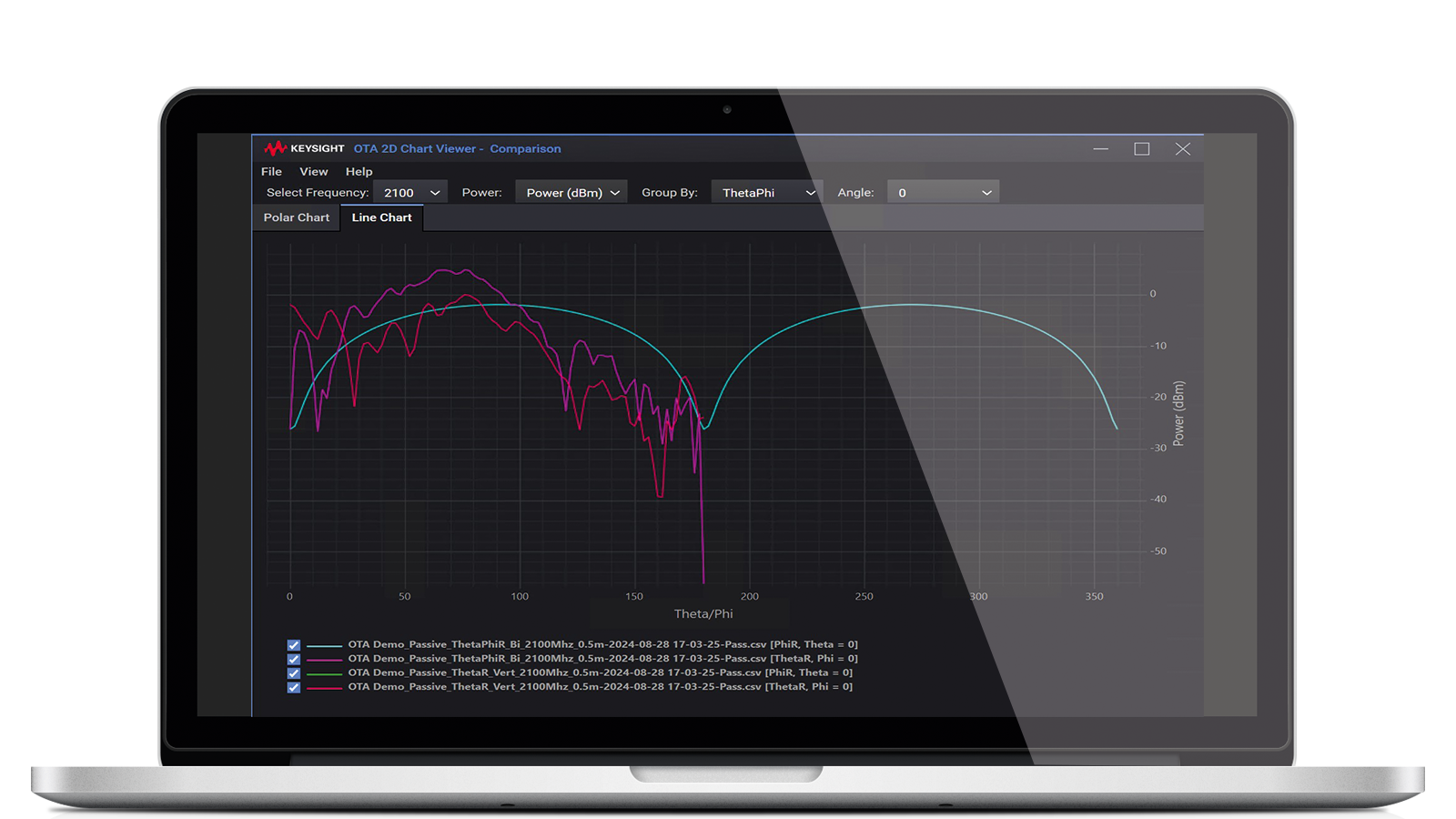The image size is (1456, 819).
Task: Click the 'Group By:' label
Action: (x=670, y=192)
